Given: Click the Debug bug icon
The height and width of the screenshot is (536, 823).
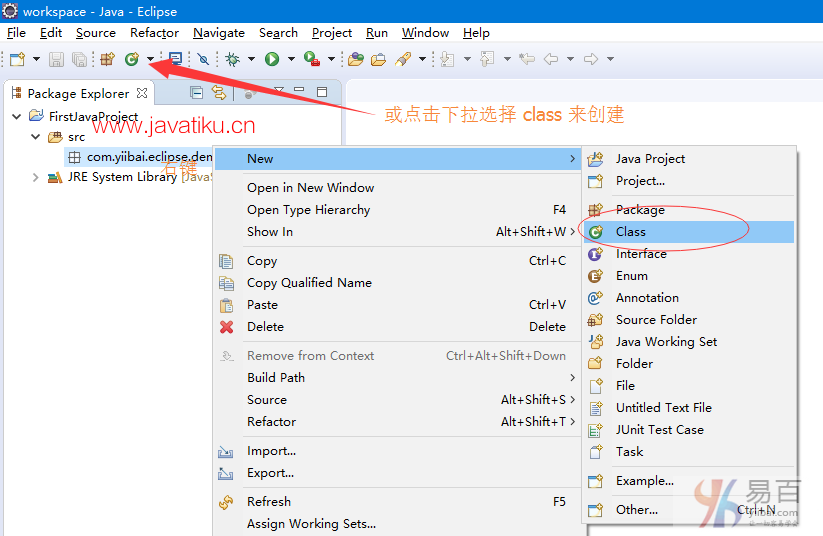Looking at the screenshot, I should pyautogui.click(x=233, y=59).
